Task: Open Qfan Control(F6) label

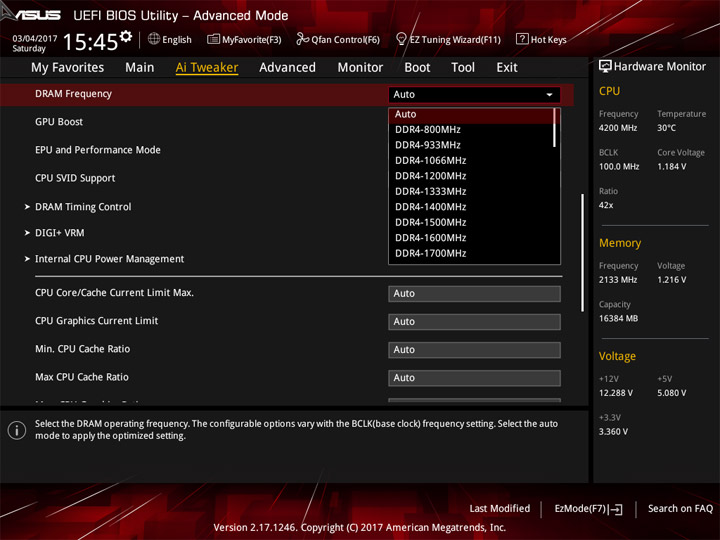Action: click(345, 40)
